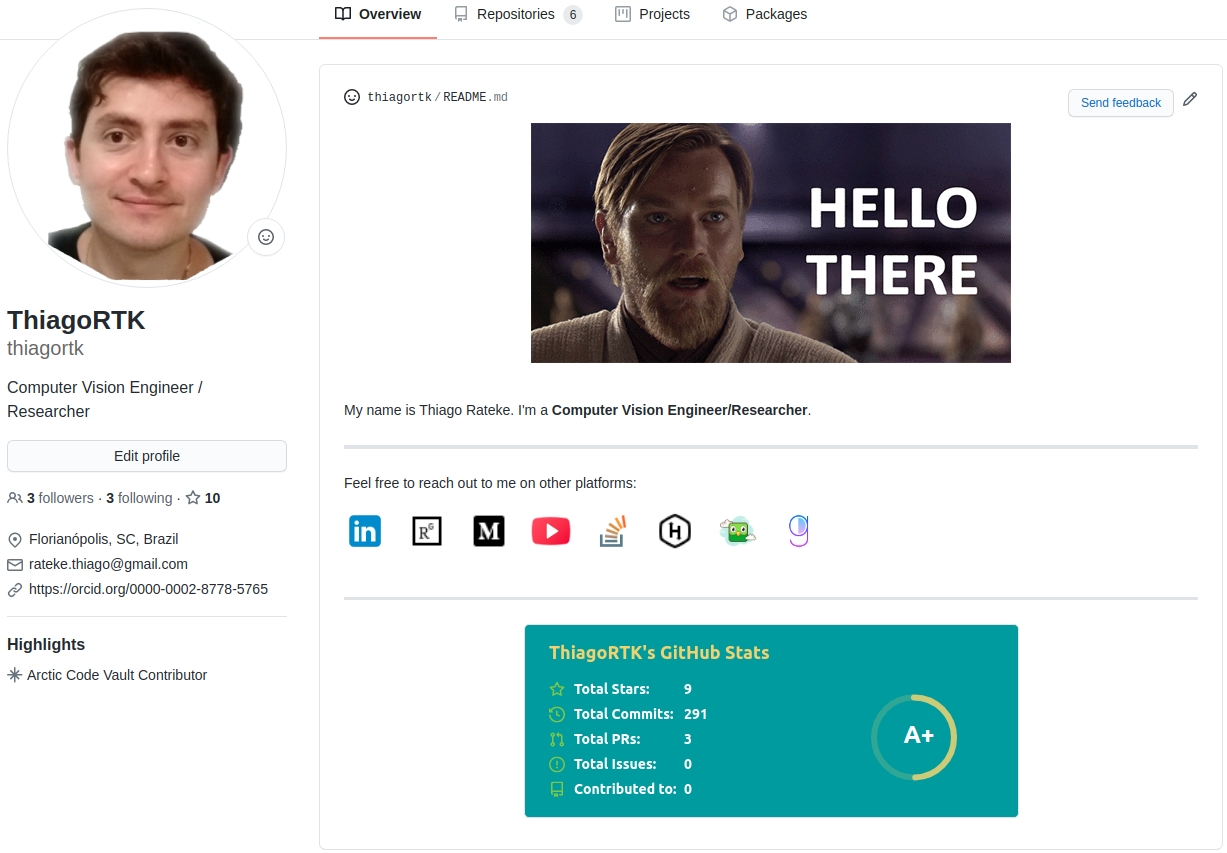Visit the Medium icon link
Viewport: 1227px width, 853px height.
[489, 531]
